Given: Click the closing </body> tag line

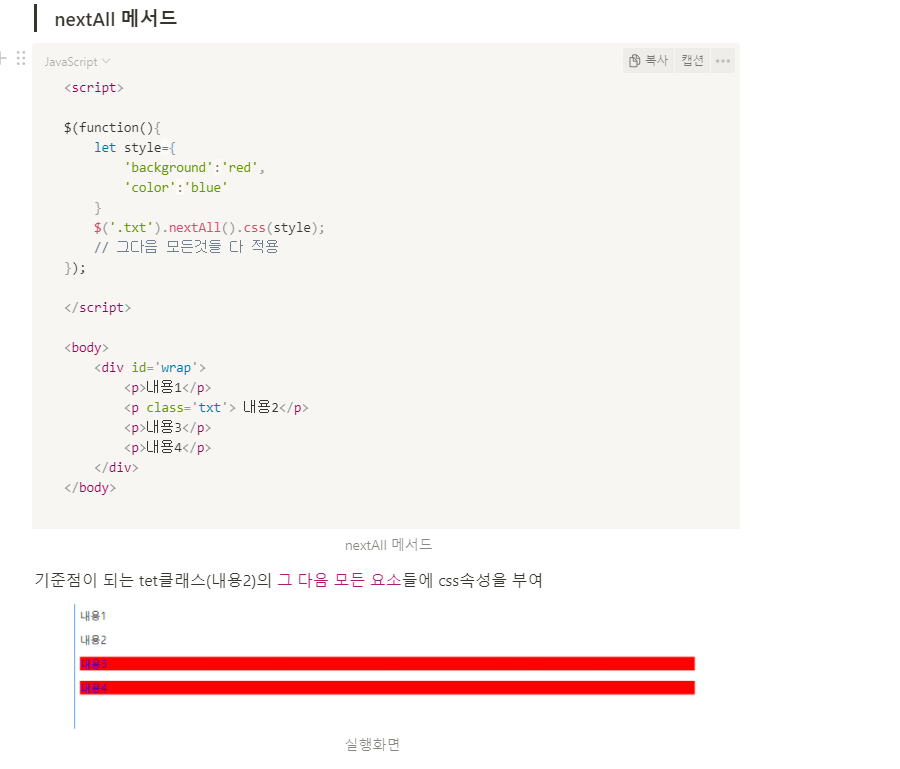Looking at the screenshot, I should [x=90, y=488].
